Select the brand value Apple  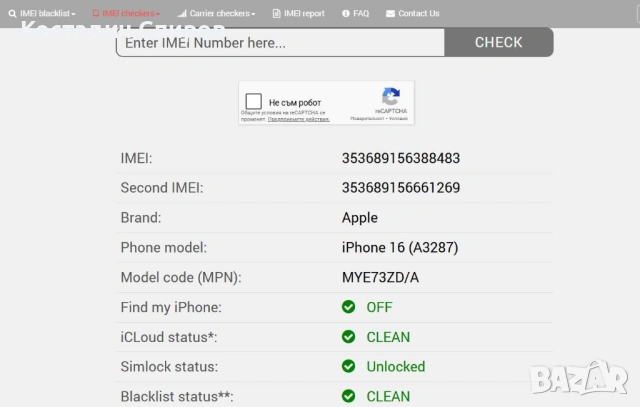tap(360, 218)
